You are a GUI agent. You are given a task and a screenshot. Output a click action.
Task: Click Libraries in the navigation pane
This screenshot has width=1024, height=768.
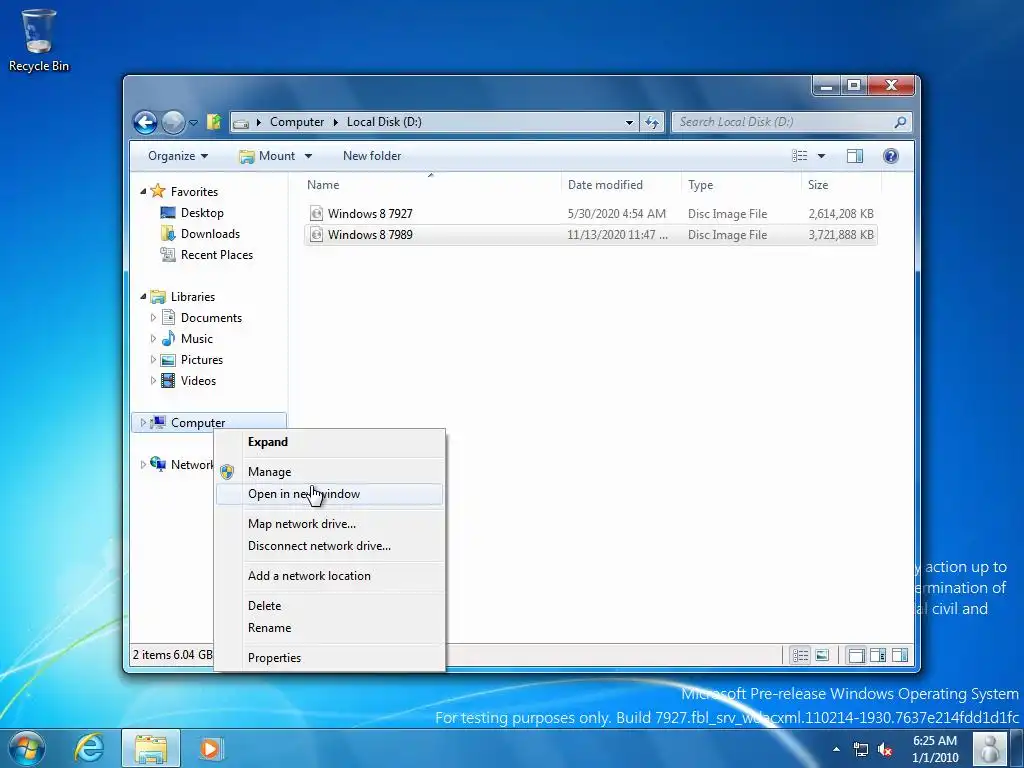click(193, 296)
